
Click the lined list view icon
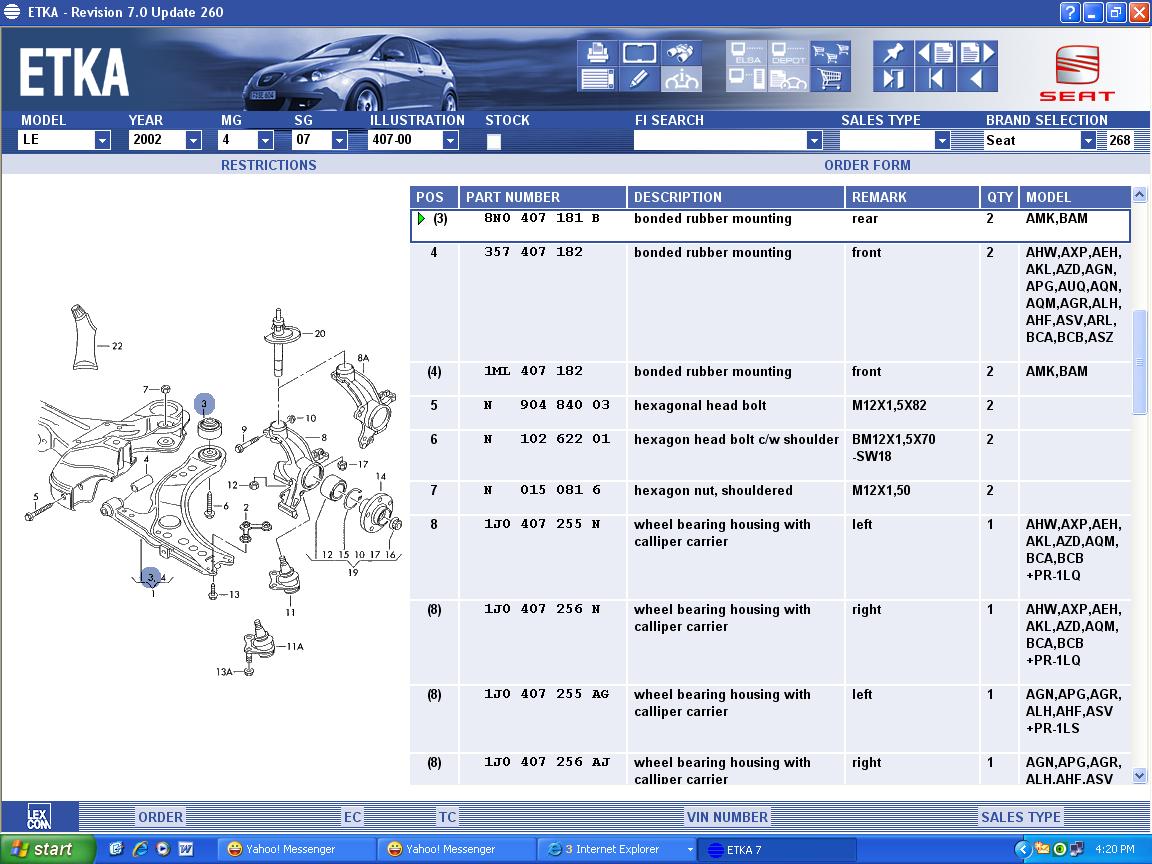pos(597,79)
